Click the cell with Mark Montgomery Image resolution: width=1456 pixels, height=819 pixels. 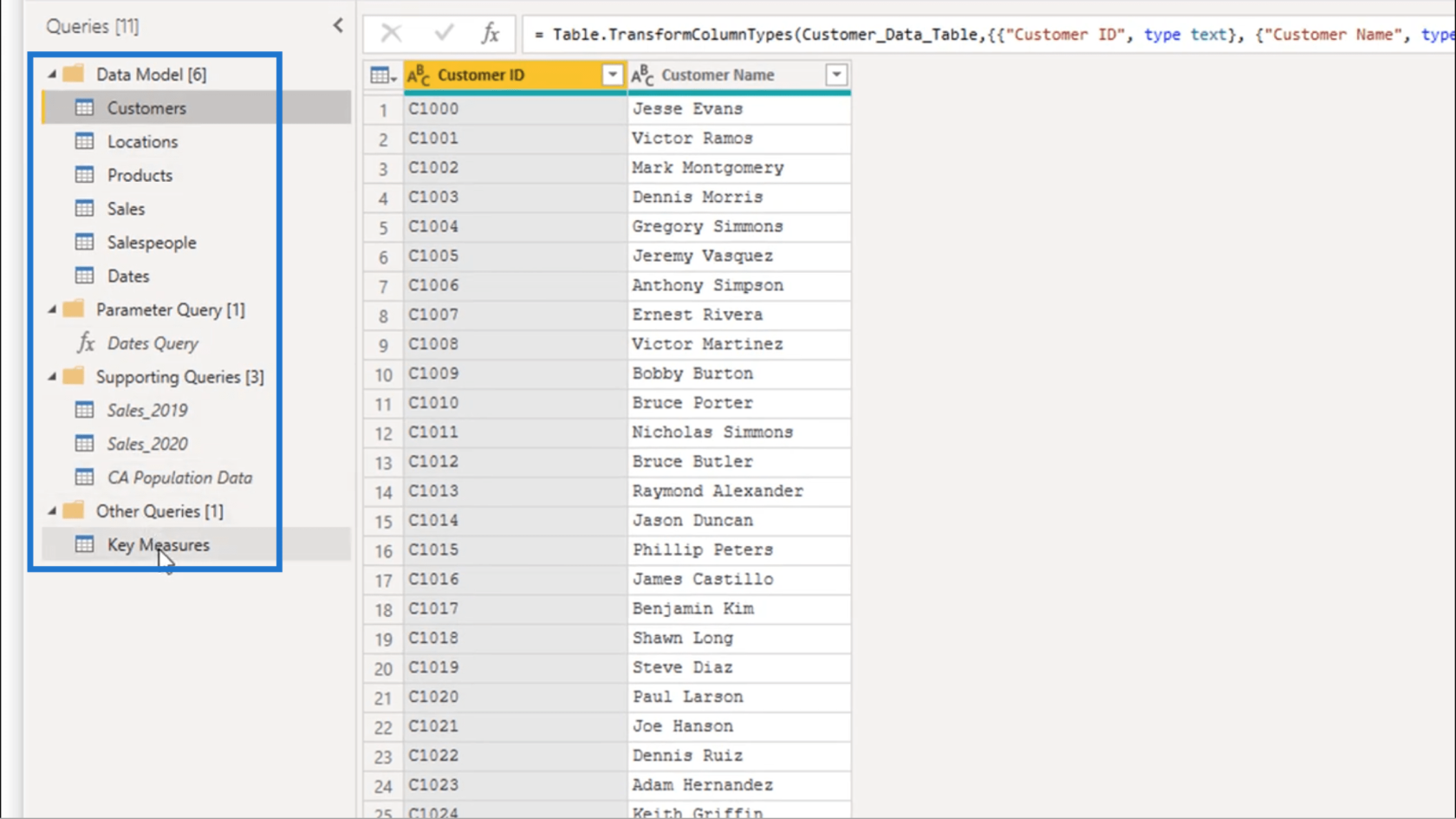click(x=738, y=168)
